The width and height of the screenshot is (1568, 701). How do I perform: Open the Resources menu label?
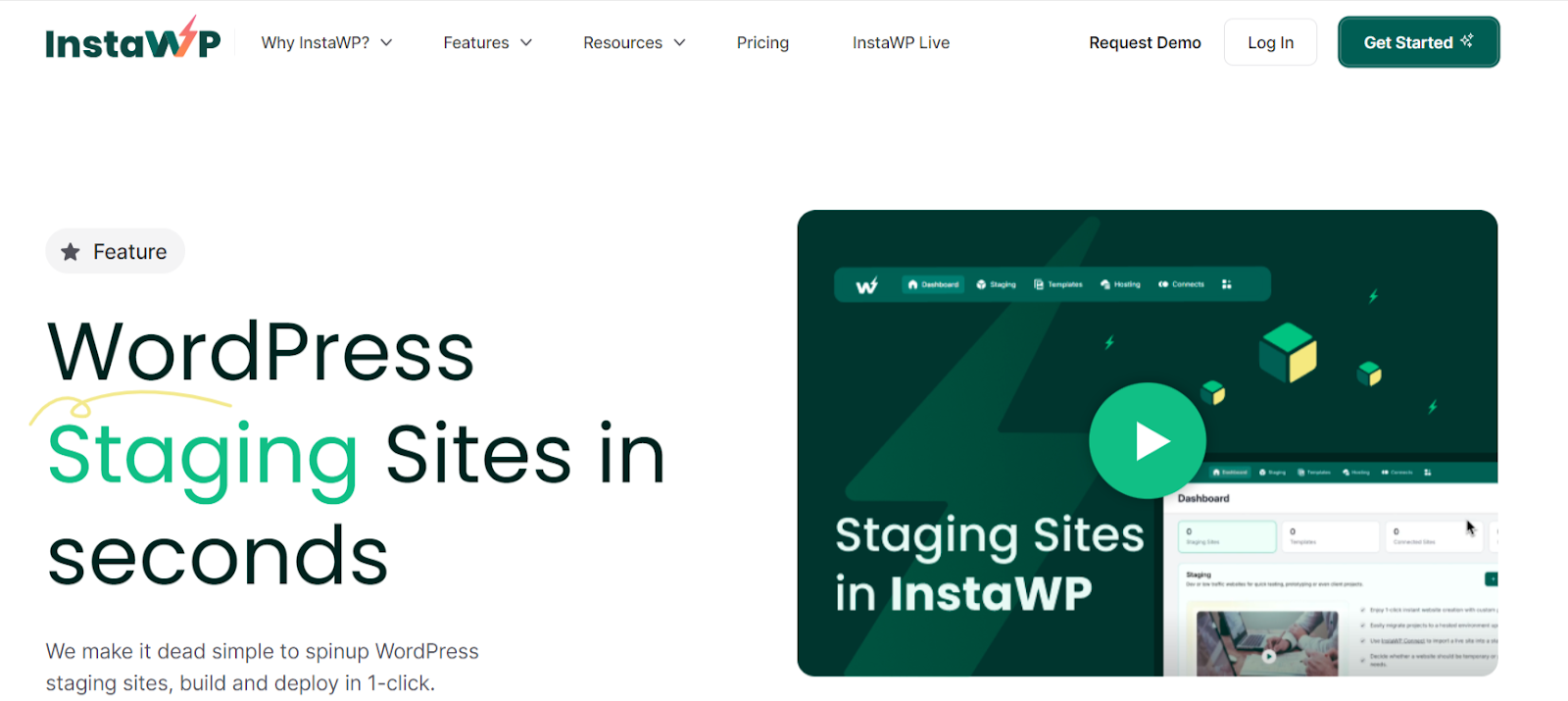click(622, 43)
